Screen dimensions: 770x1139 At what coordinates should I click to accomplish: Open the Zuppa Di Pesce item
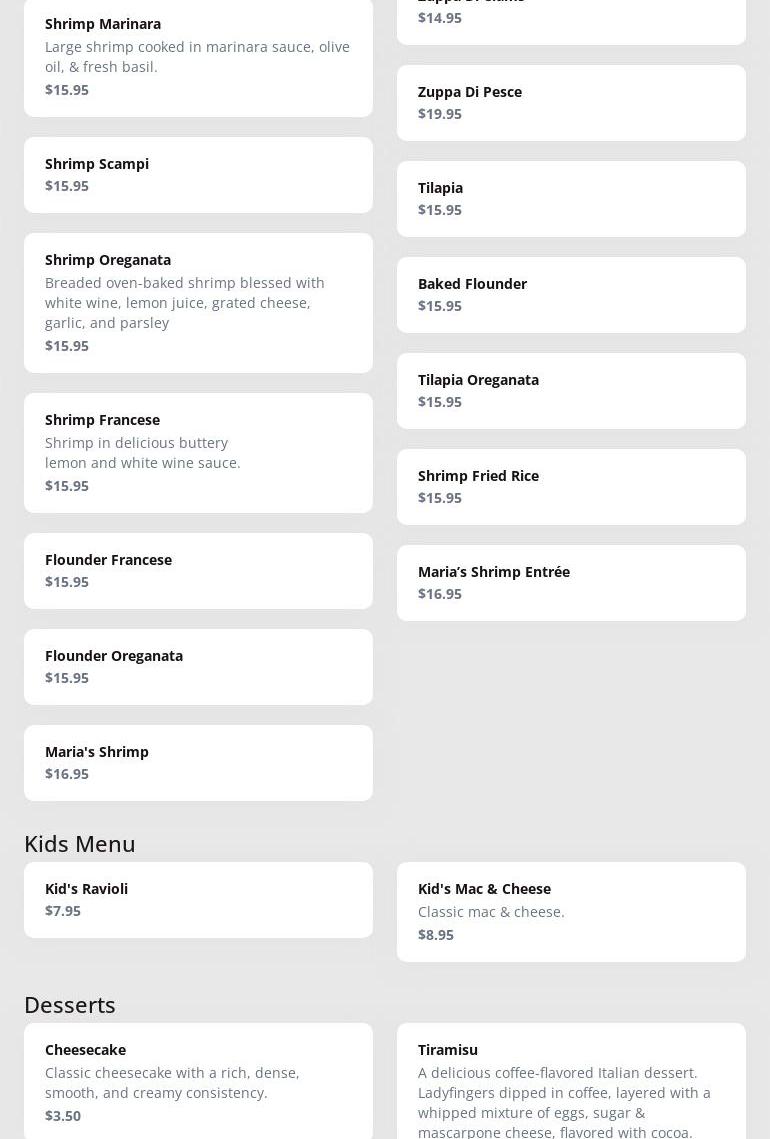571,102
